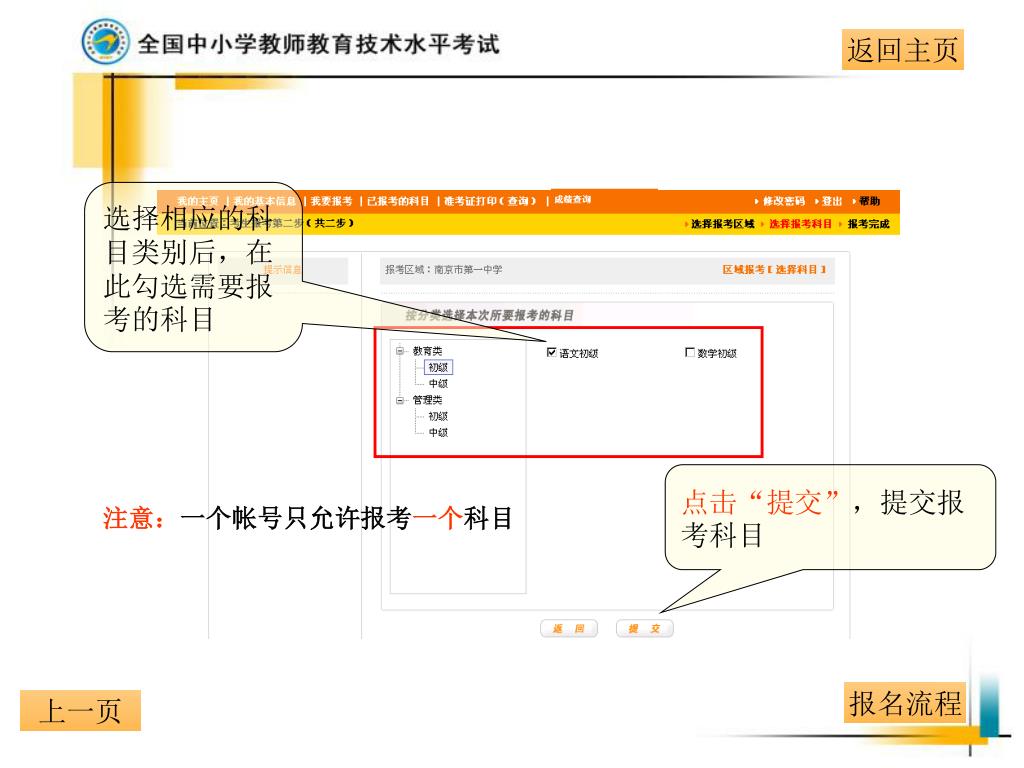Image resolution: width=1024 pixels, height=768 pixels.
Task: Click the title 全国中小学教师教育技术水平考试
Action: click(x=319, y=44)
